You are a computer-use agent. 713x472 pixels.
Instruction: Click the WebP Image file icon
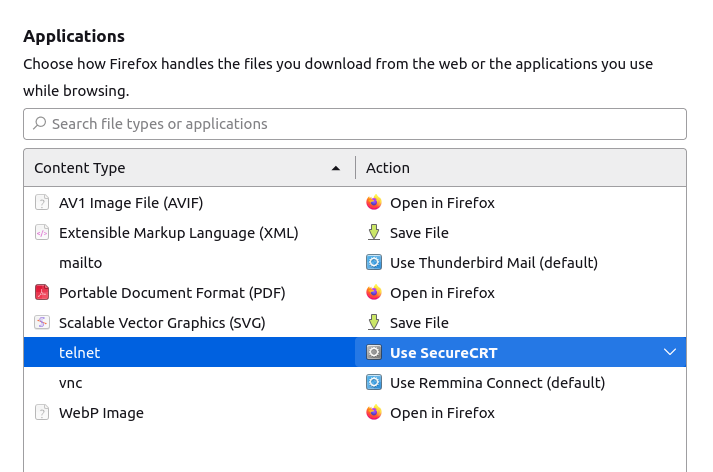click(42, 413)
